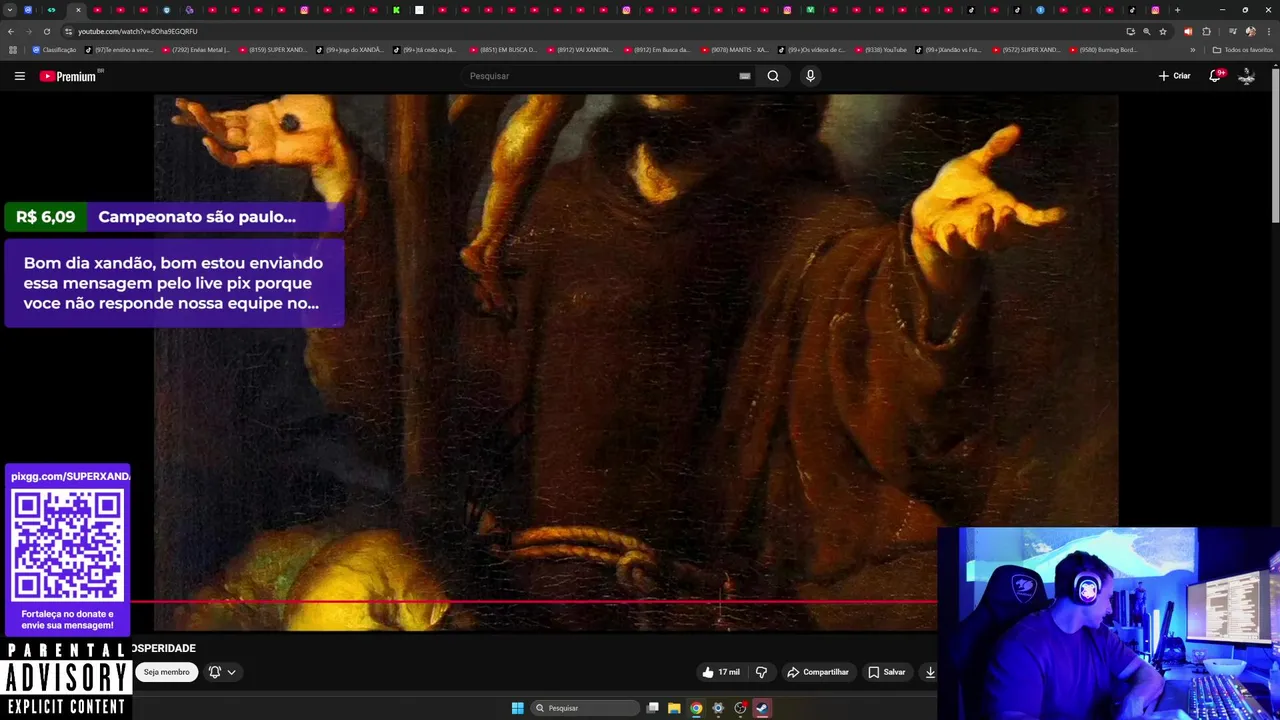Save the video with Salvar
Screen dimensions: 1280x720
[x=887, y=672]
